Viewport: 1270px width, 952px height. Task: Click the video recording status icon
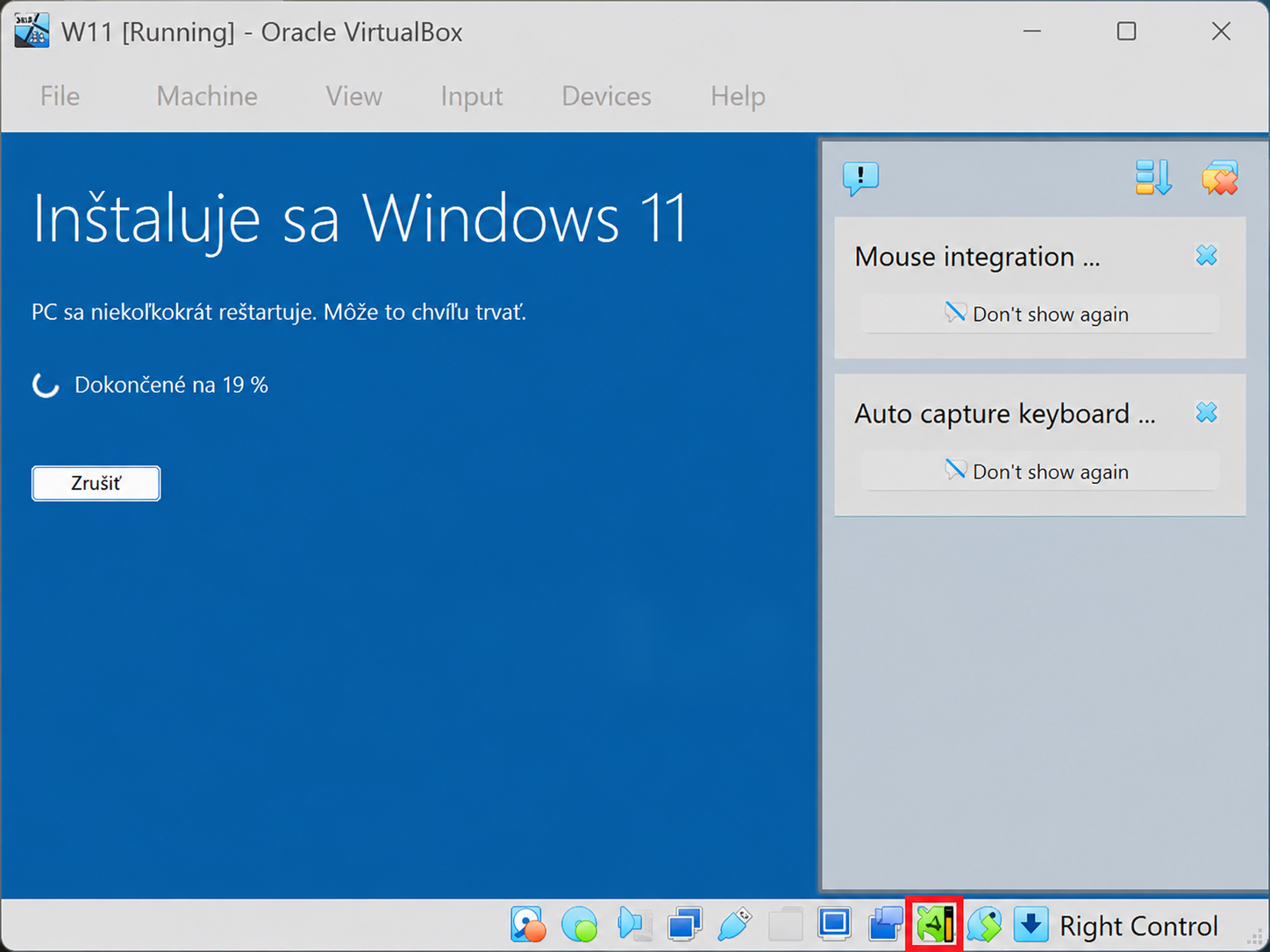(886, 924)
